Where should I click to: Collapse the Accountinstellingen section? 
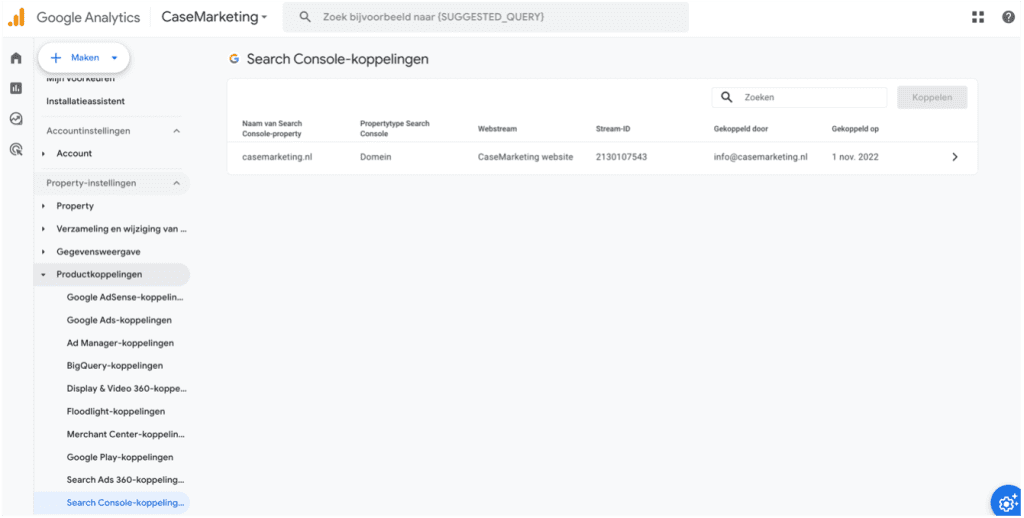(x=176, y=131)
